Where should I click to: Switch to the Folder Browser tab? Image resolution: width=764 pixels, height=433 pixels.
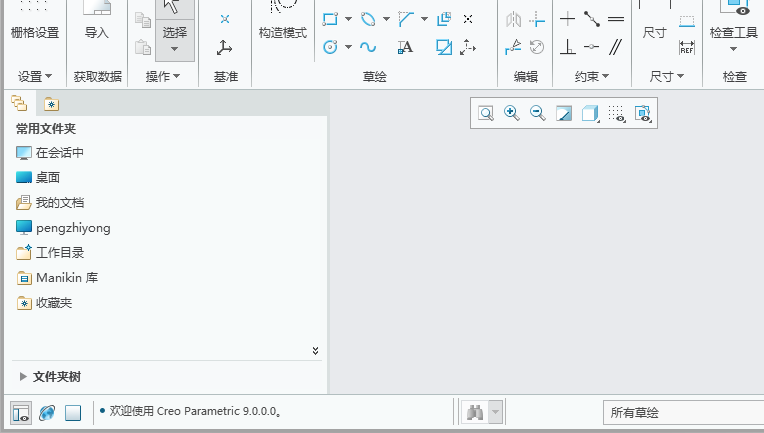[x=19, y=103]
